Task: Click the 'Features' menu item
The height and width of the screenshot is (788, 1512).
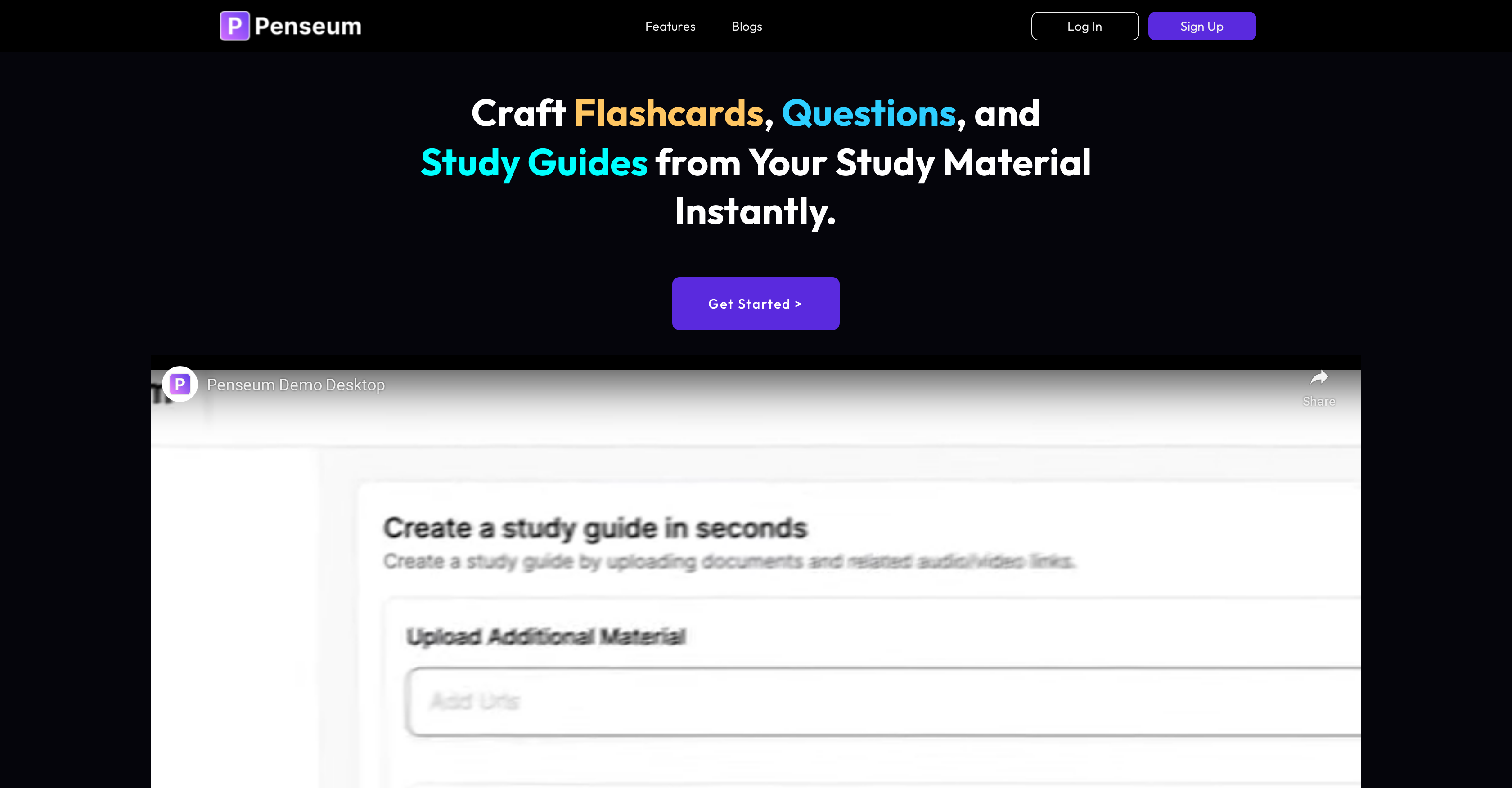Action: click(670, 27)
